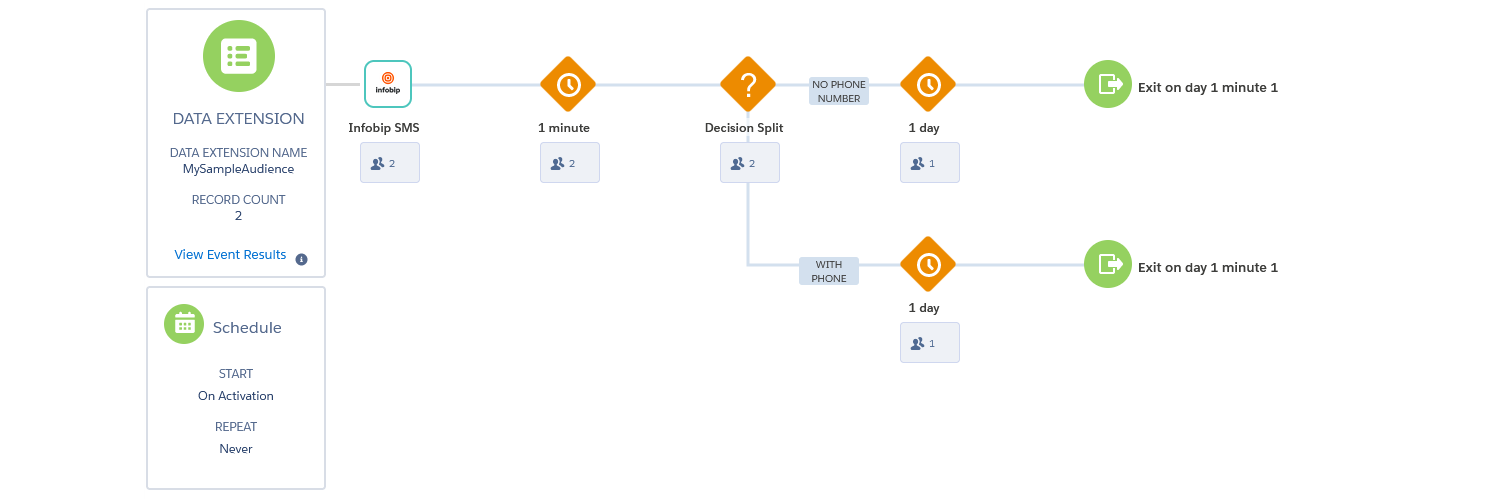Click the 1 minute wait contact count badge

(x=569, y=163)
